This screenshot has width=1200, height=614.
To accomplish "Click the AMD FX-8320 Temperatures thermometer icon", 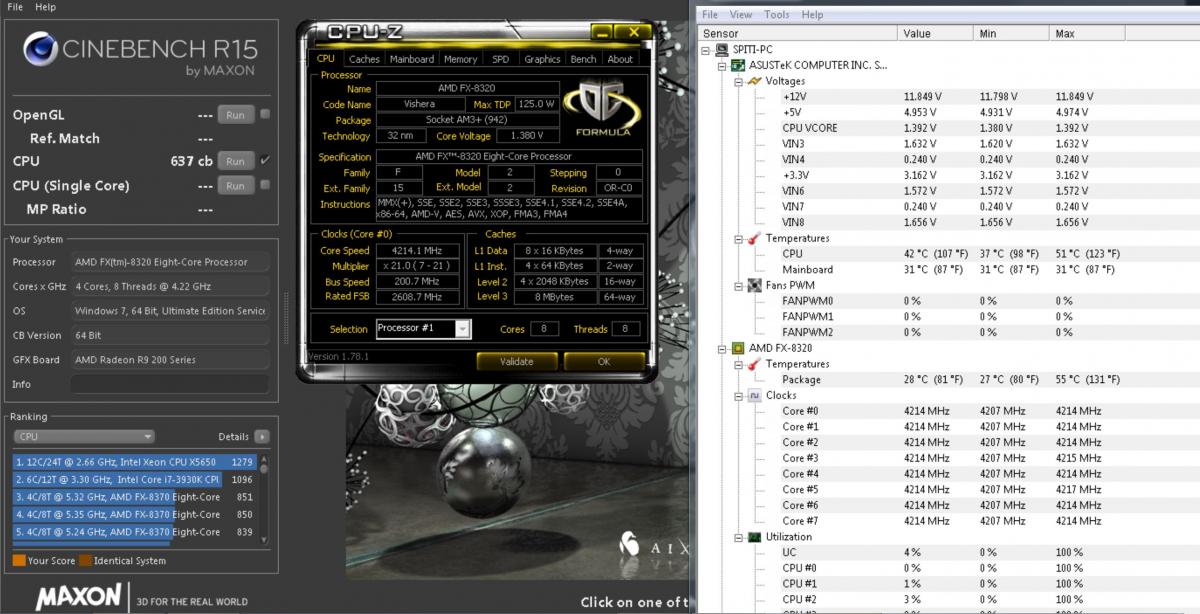I will (753, 364).
